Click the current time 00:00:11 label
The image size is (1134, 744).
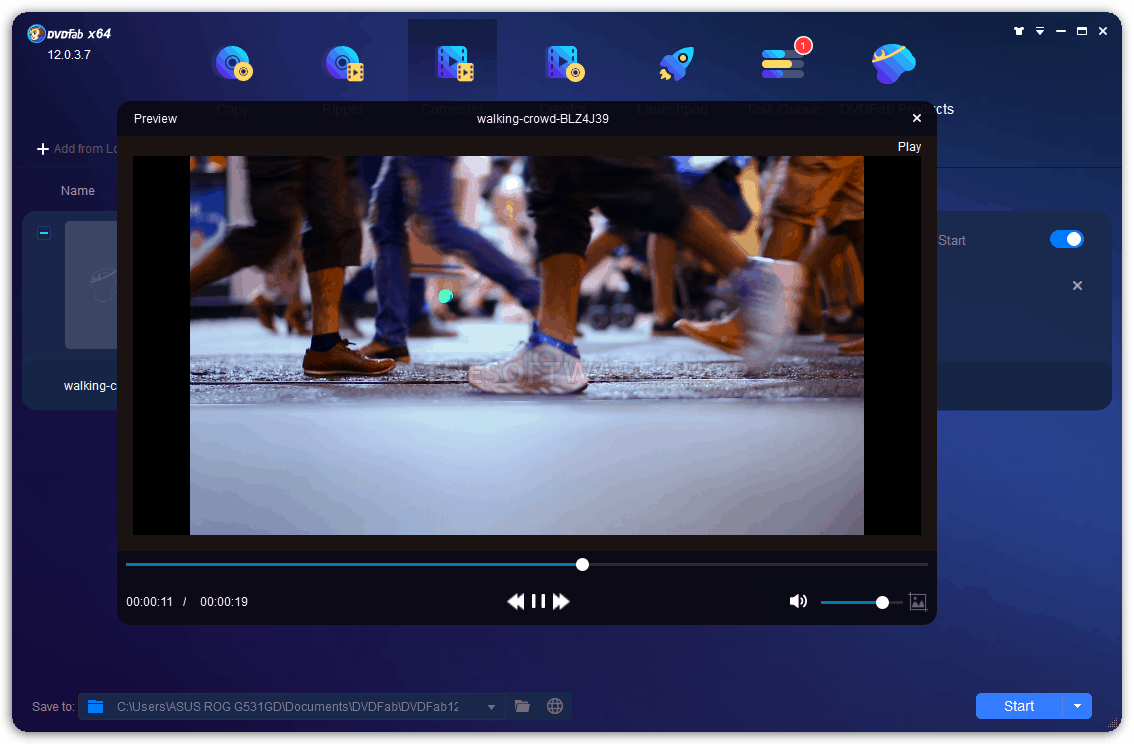tap(150, 602)
